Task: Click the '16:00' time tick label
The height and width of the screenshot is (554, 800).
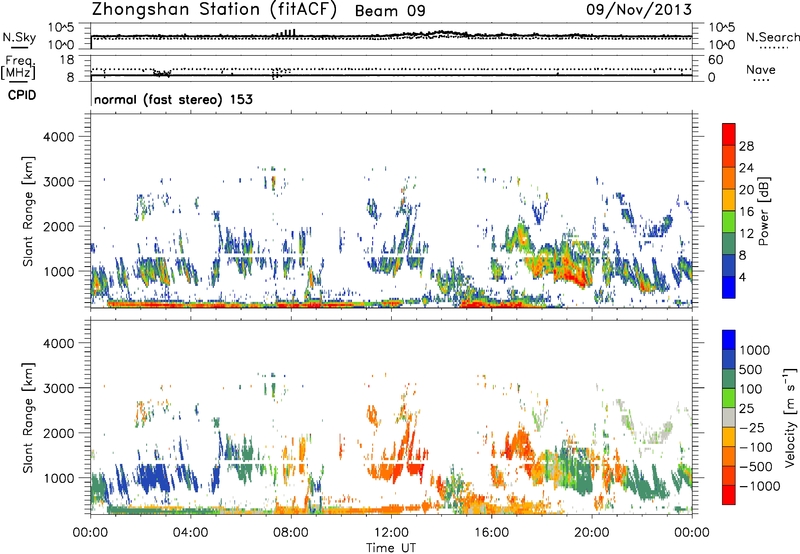Action: point(491,533)
